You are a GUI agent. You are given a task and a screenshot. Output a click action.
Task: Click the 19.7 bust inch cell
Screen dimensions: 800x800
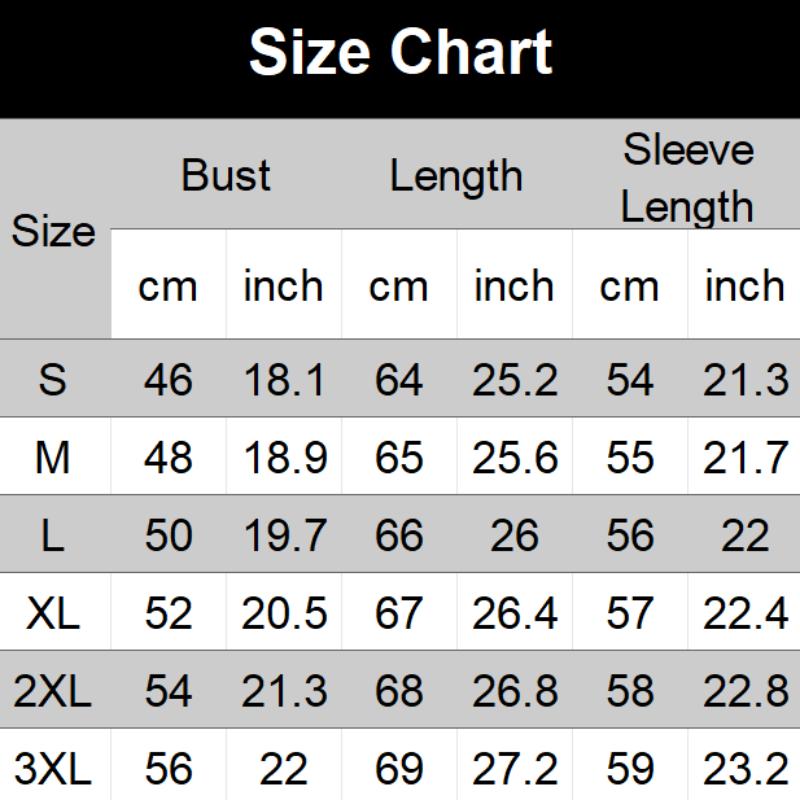click(284, 536)
